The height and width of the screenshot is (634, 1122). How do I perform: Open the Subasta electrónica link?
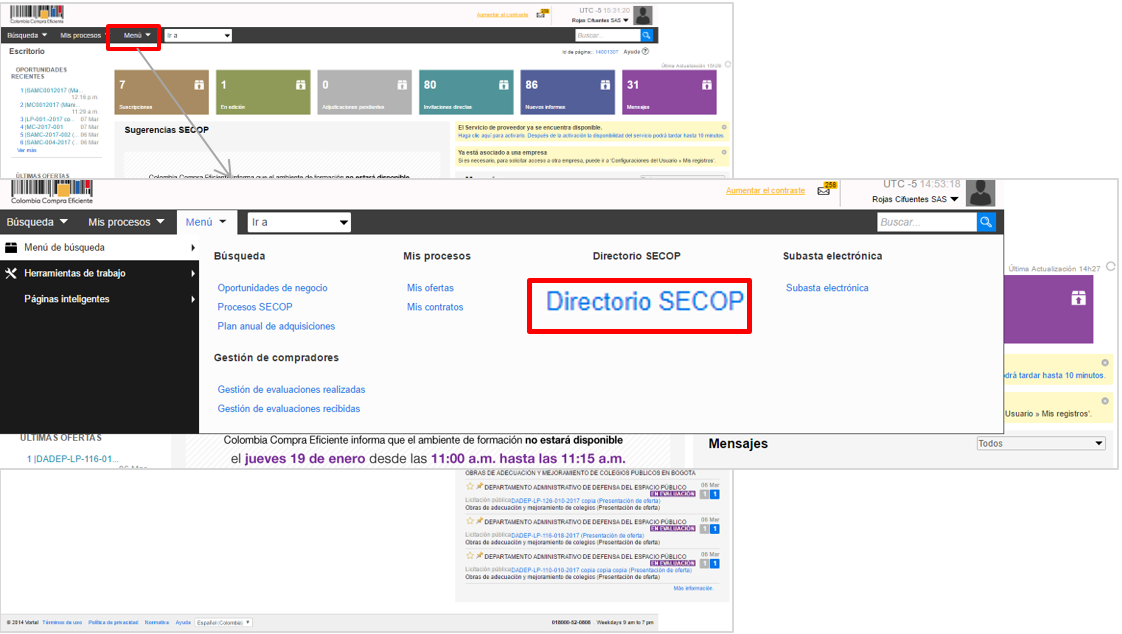[827, 288]
